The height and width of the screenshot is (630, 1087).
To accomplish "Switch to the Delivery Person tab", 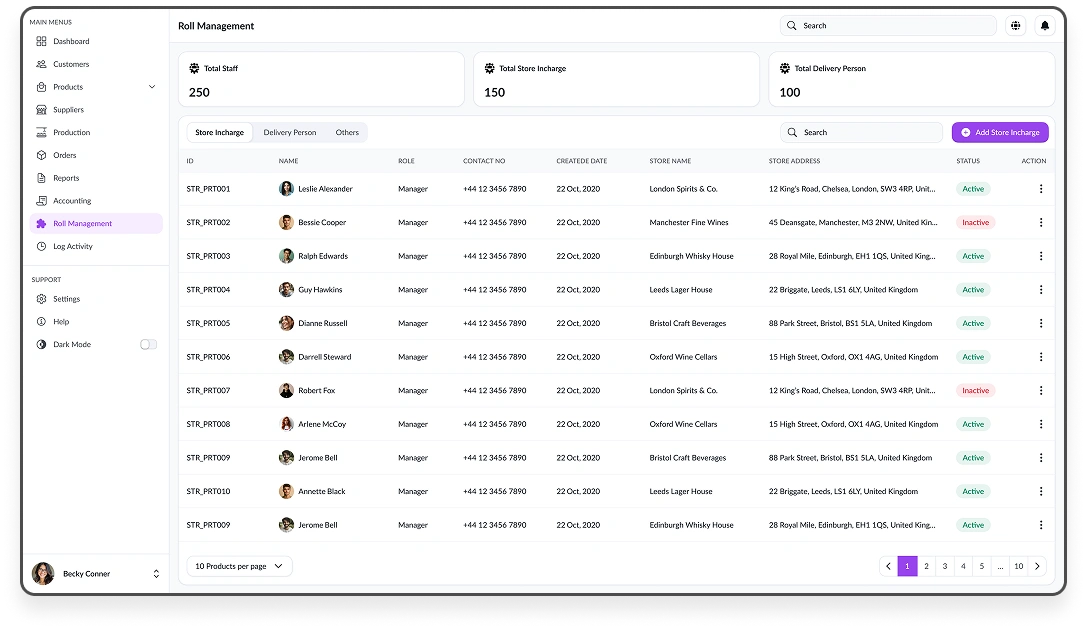I will [290, 132].
